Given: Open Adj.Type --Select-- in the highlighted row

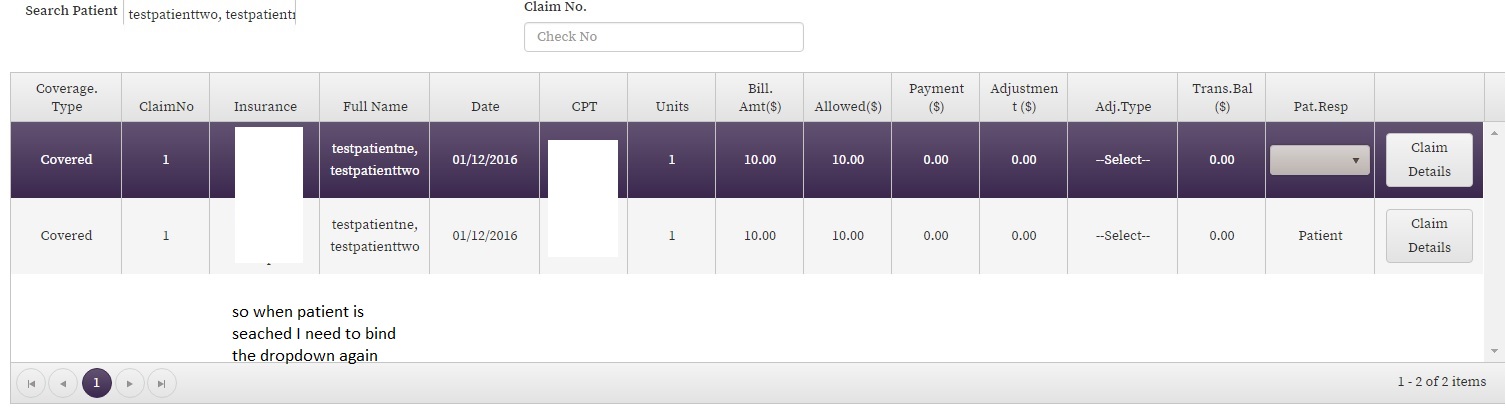Looking at the screenshot, I should click(x=1122, y=160).
